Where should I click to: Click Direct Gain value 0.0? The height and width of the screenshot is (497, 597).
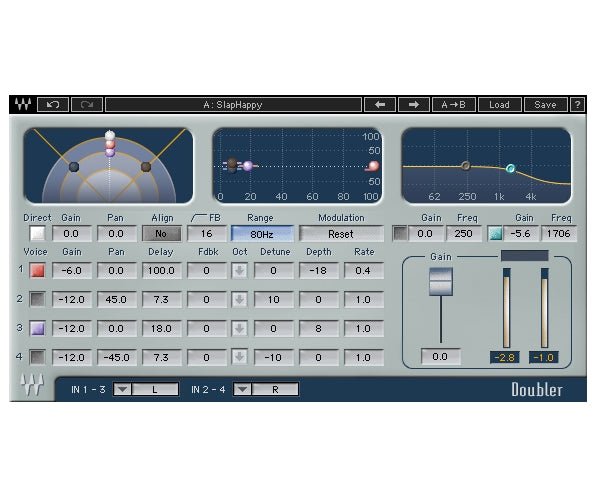pos(72,233)
